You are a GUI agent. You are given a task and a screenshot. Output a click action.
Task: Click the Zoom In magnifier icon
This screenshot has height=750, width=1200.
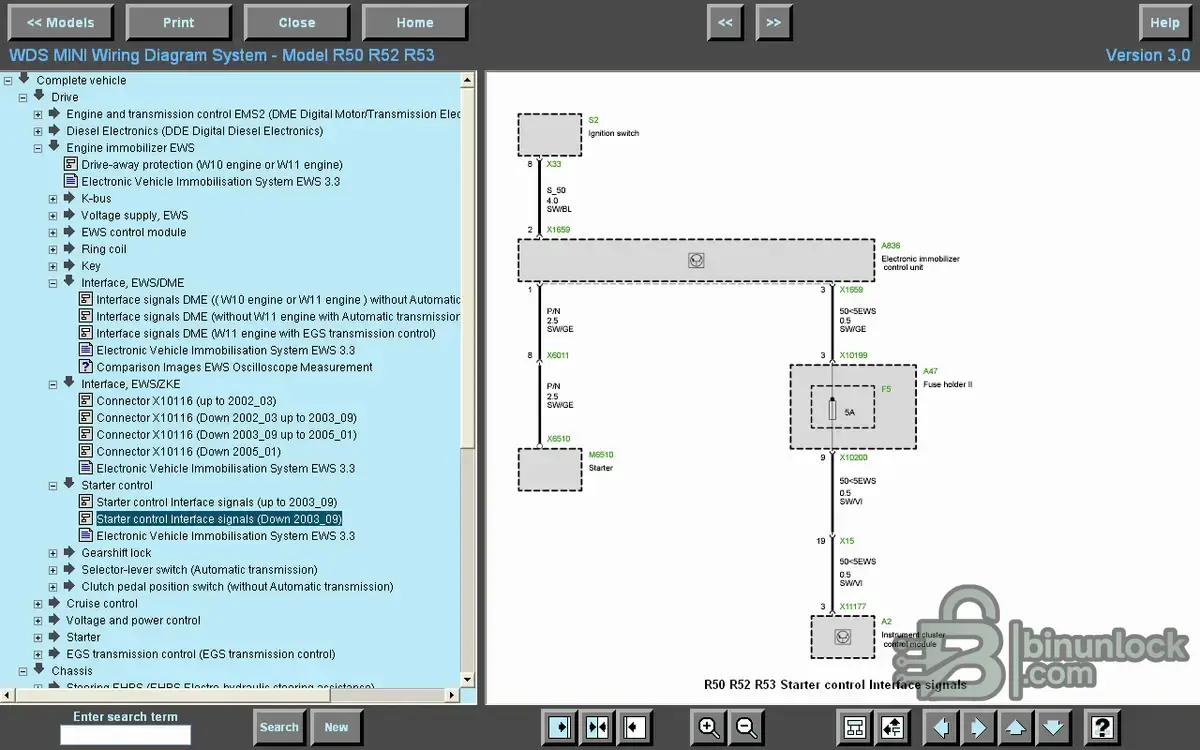point(709,727)
